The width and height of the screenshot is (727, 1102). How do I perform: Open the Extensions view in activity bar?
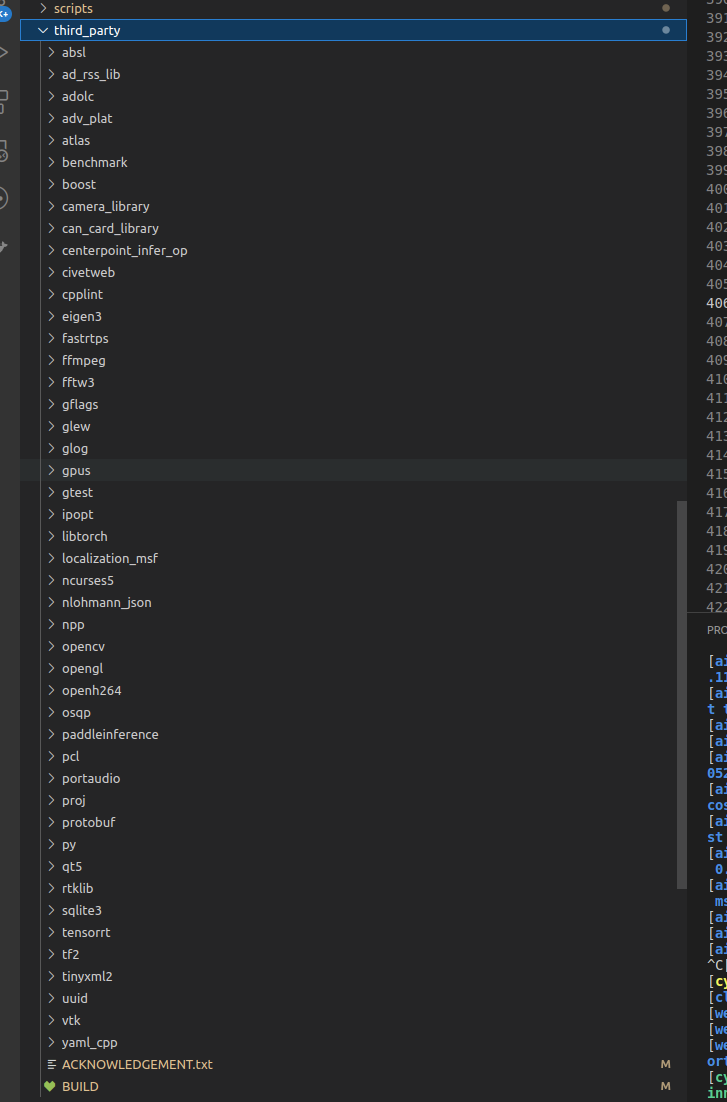pos(3,100)
